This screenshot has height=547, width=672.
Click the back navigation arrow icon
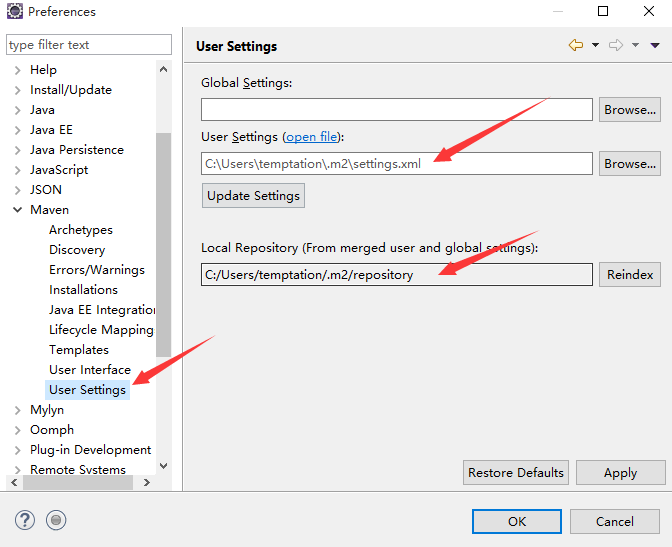point(575,45)
